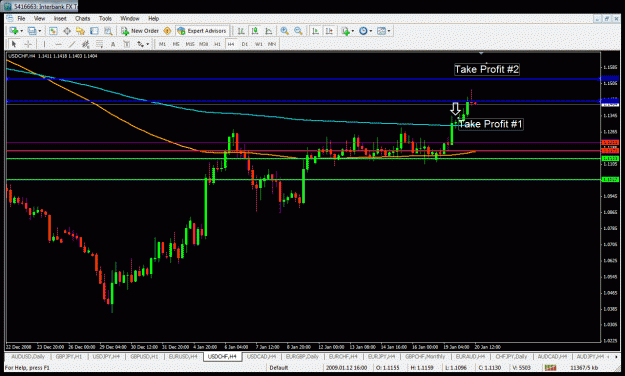
Task: Toggle chart auto scroll
Action: (315, 31)
